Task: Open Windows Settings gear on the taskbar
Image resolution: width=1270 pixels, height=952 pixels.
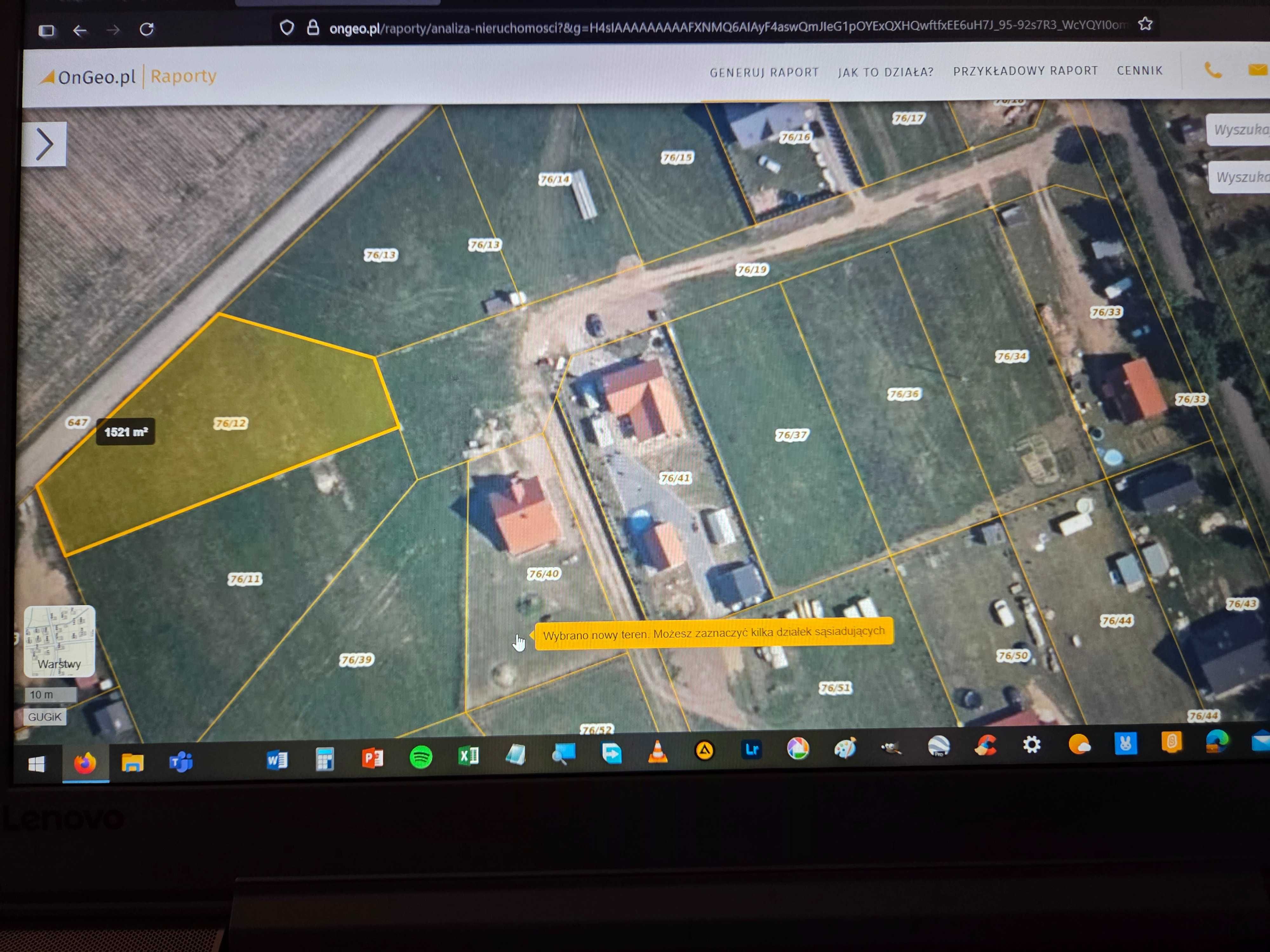Action: pyautogui.click(x=1032, y=745)
